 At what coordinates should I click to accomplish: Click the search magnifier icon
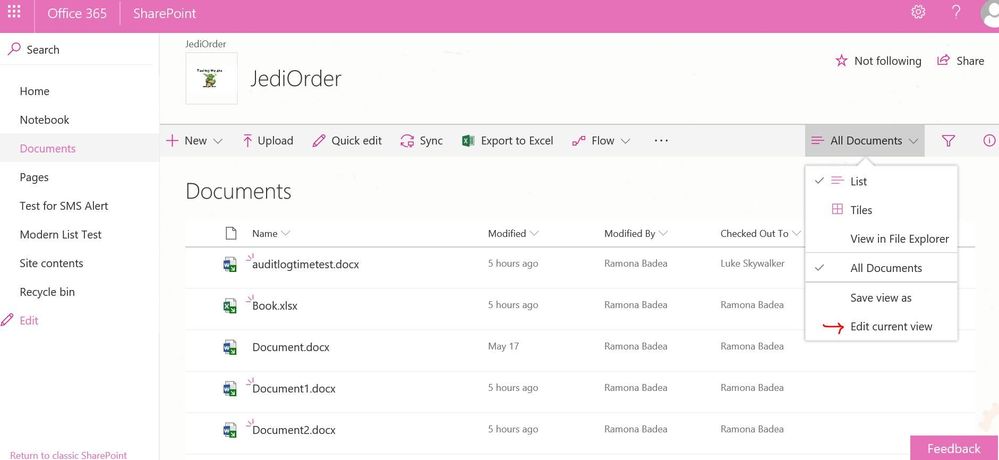(14, 49)
